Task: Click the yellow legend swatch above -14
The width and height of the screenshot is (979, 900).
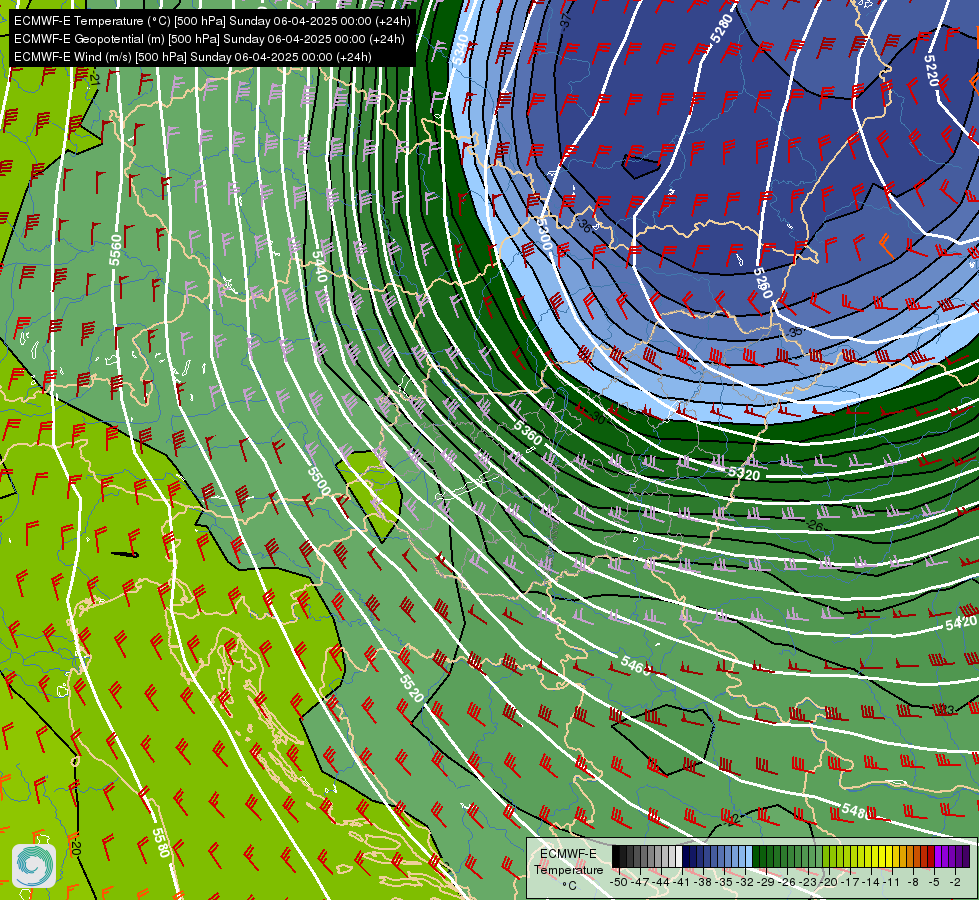Action: click(x=875, y=856)
